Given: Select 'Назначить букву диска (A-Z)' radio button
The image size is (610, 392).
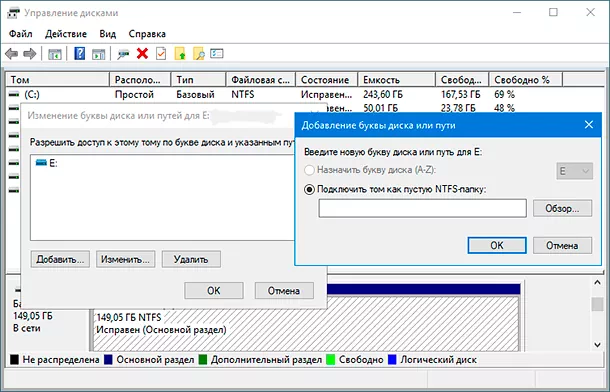Looking at the screenshot, I should point(309,170).
